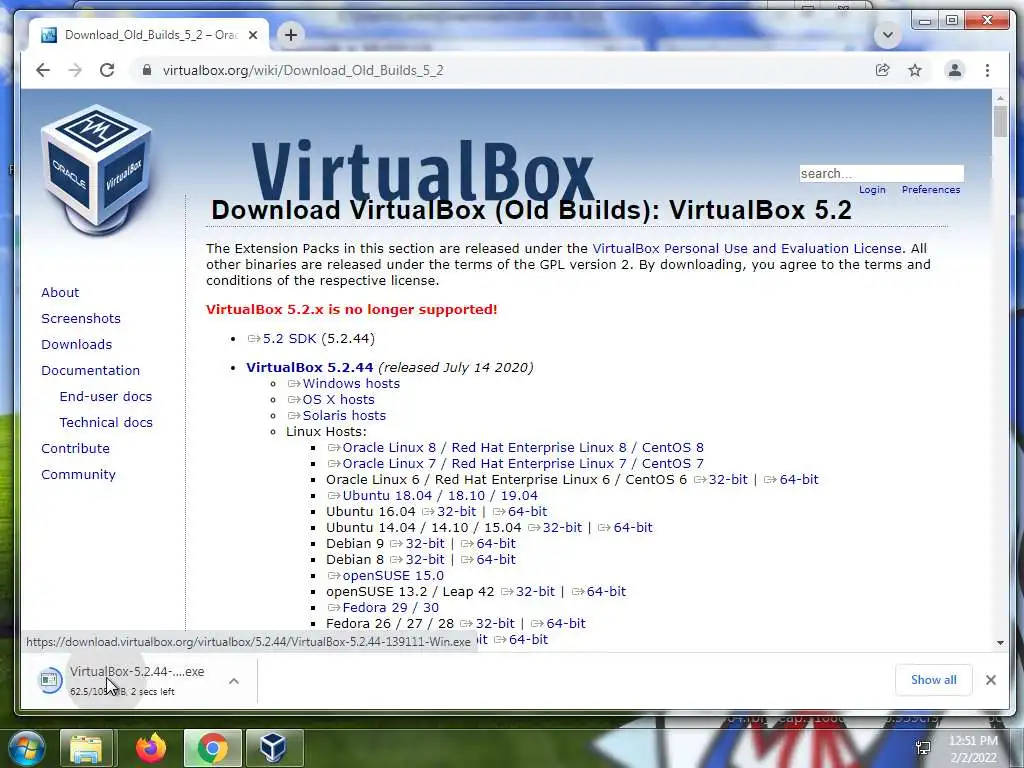
Task: Open a new tab with plus button
Action: click(x=291, y=35)
